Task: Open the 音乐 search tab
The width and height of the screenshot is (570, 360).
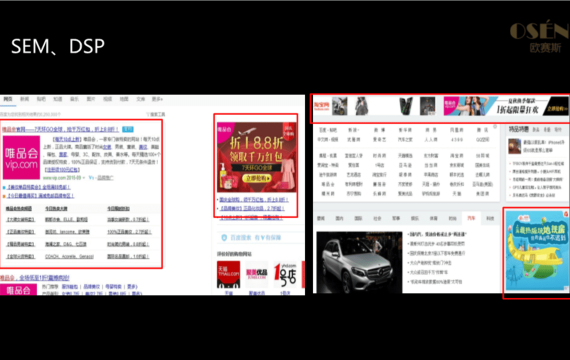Action: coord(74,99)
